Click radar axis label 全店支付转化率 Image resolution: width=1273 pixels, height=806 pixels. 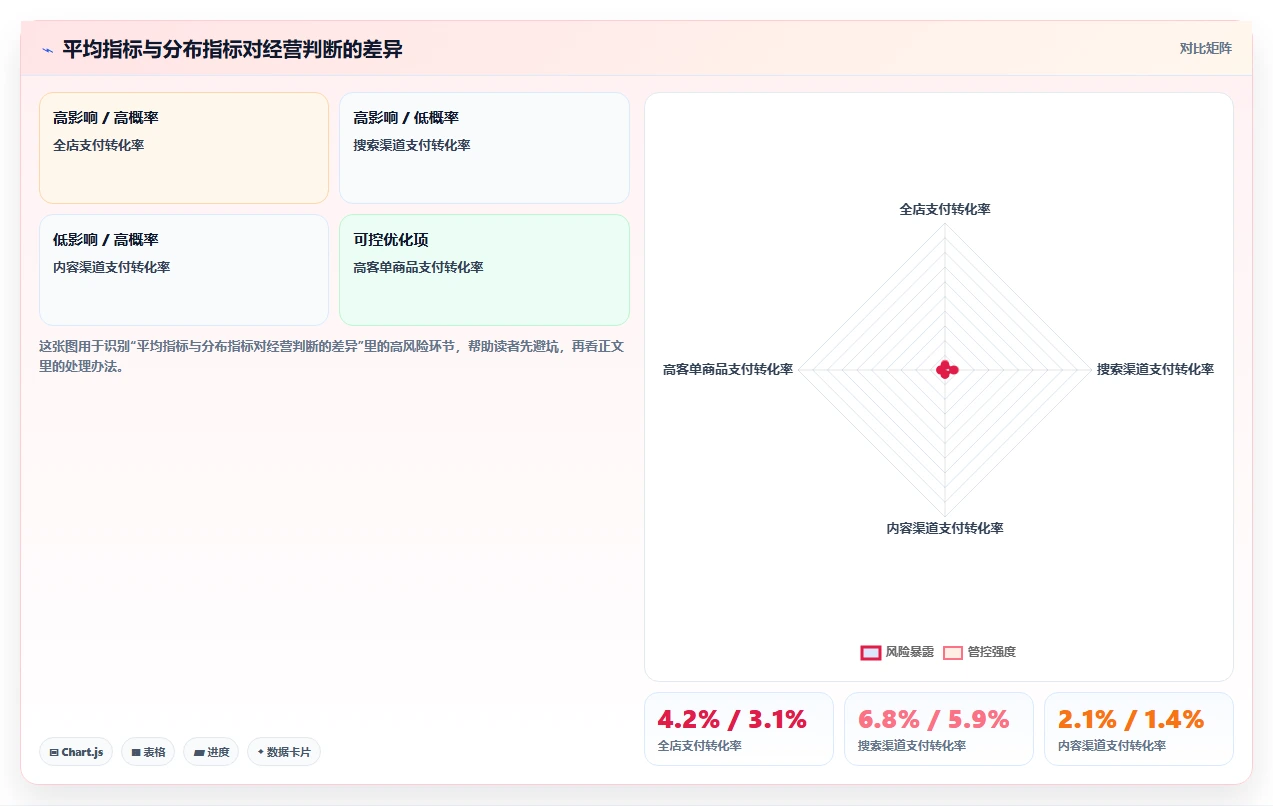(x=945, y=209)
